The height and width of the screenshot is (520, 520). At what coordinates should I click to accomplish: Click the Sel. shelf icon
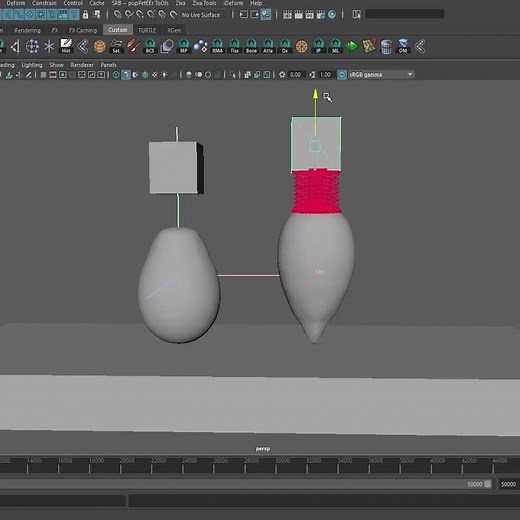click(x=116, y=46)
